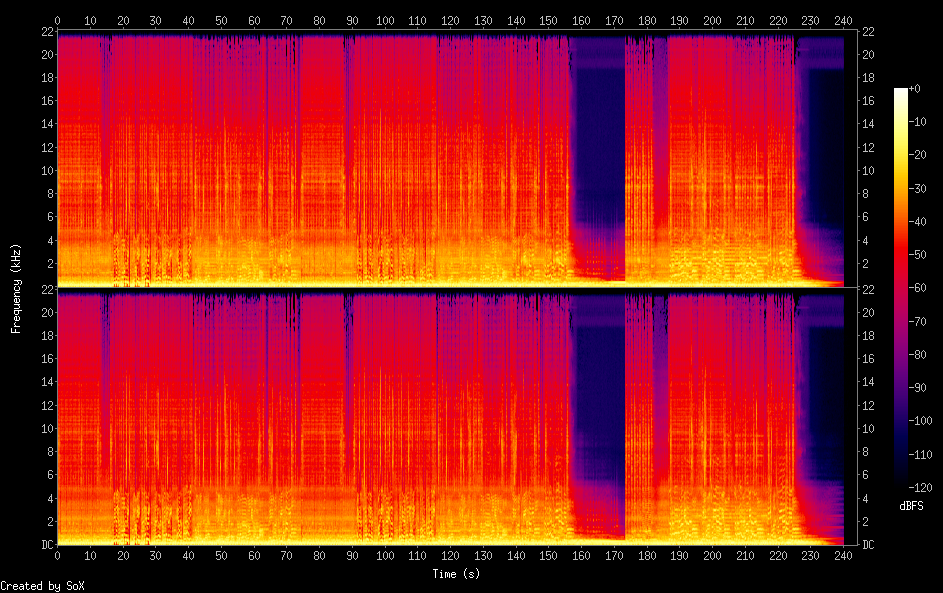Select the 240 tick on the top time axis
Viewport: 943px width, 593px height.
pyautogui.click(x=843, y=20)
